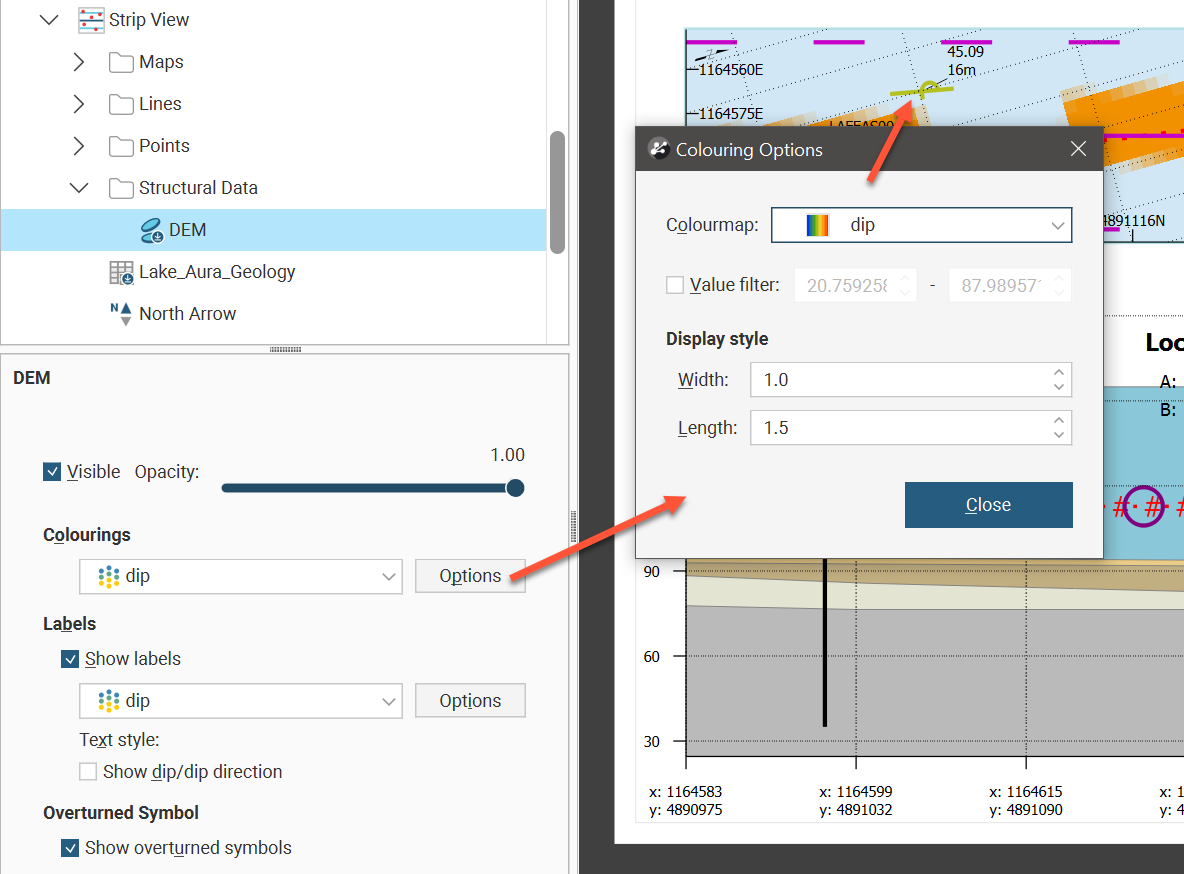Select the DEM structural data icon
This screenshot has height=874, width=1184.
(x=151, y=230)
